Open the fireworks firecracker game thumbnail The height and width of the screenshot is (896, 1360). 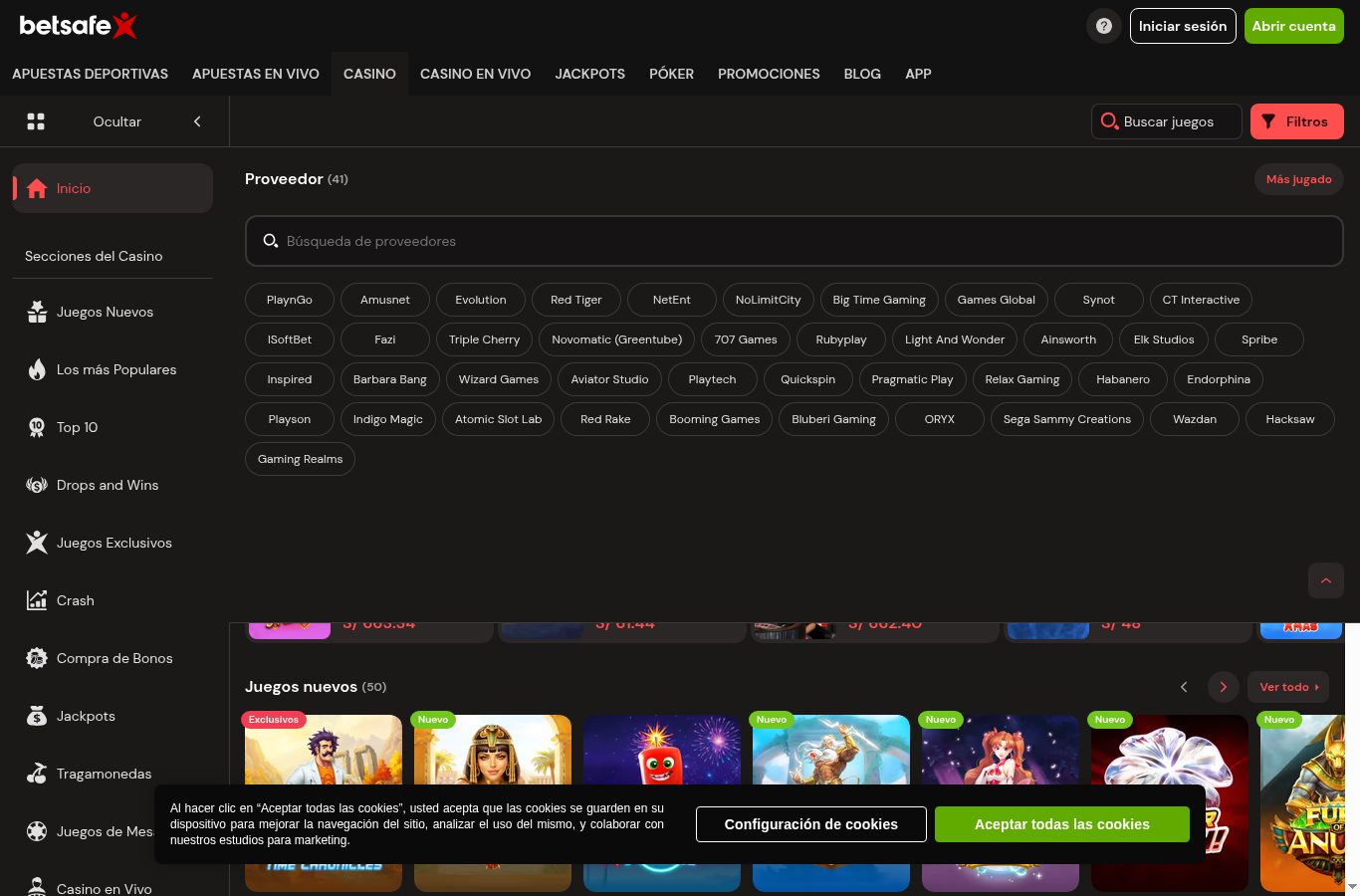(662, 802)
